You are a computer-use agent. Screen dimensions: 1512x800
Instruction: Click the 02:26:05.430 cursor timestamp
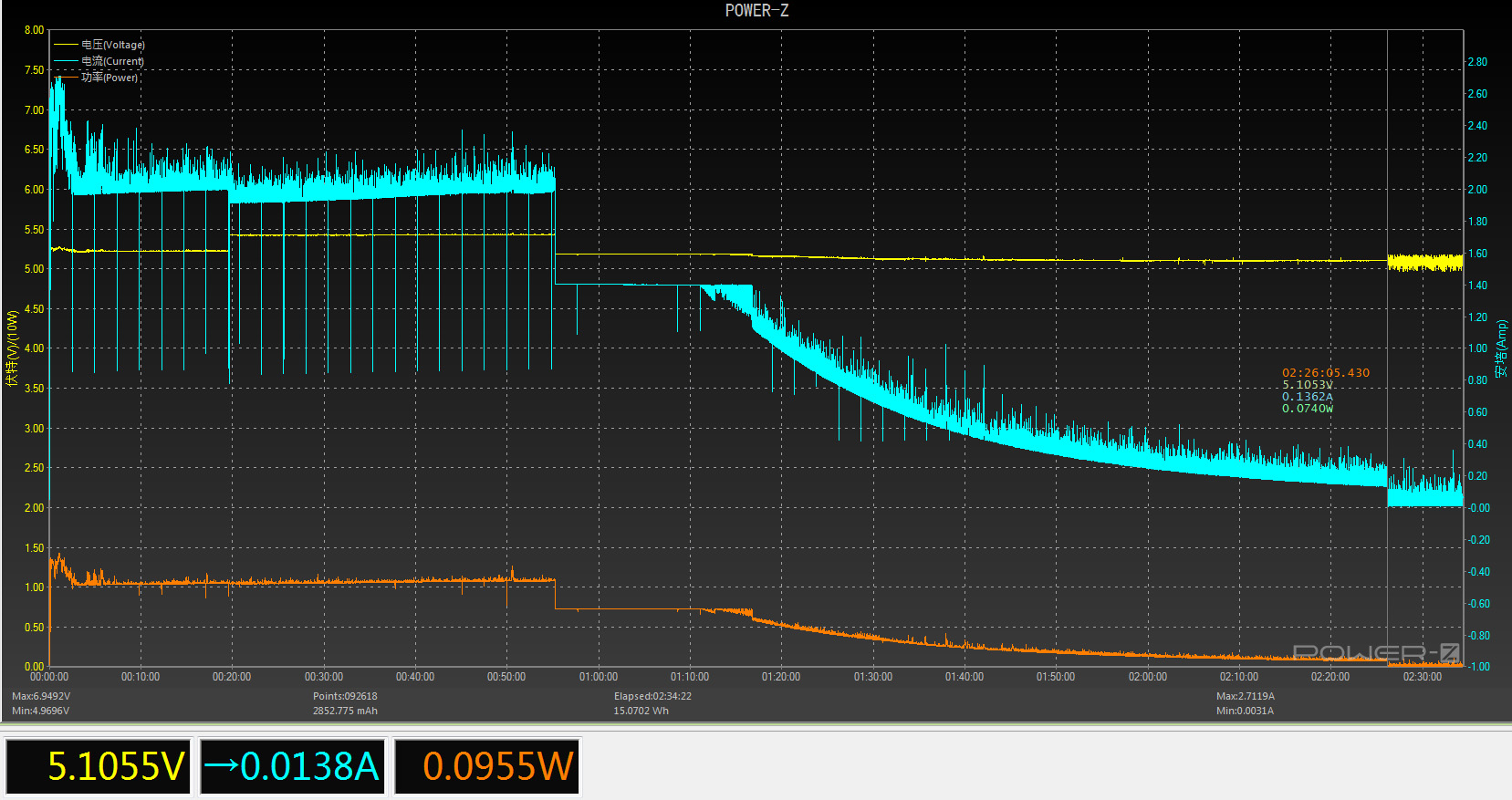1325,373
